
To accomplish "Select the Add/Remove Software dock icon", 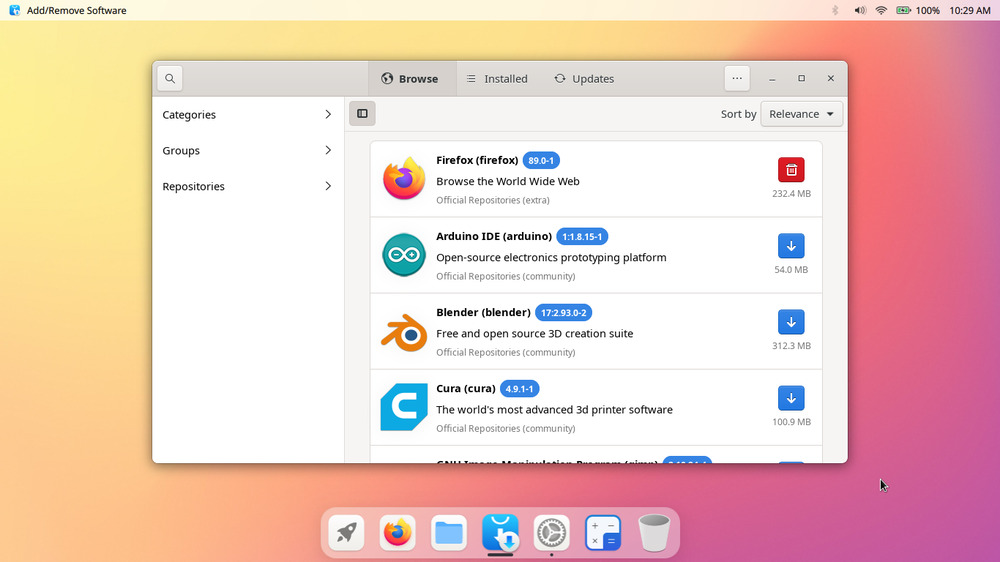I will click(500, 533).
